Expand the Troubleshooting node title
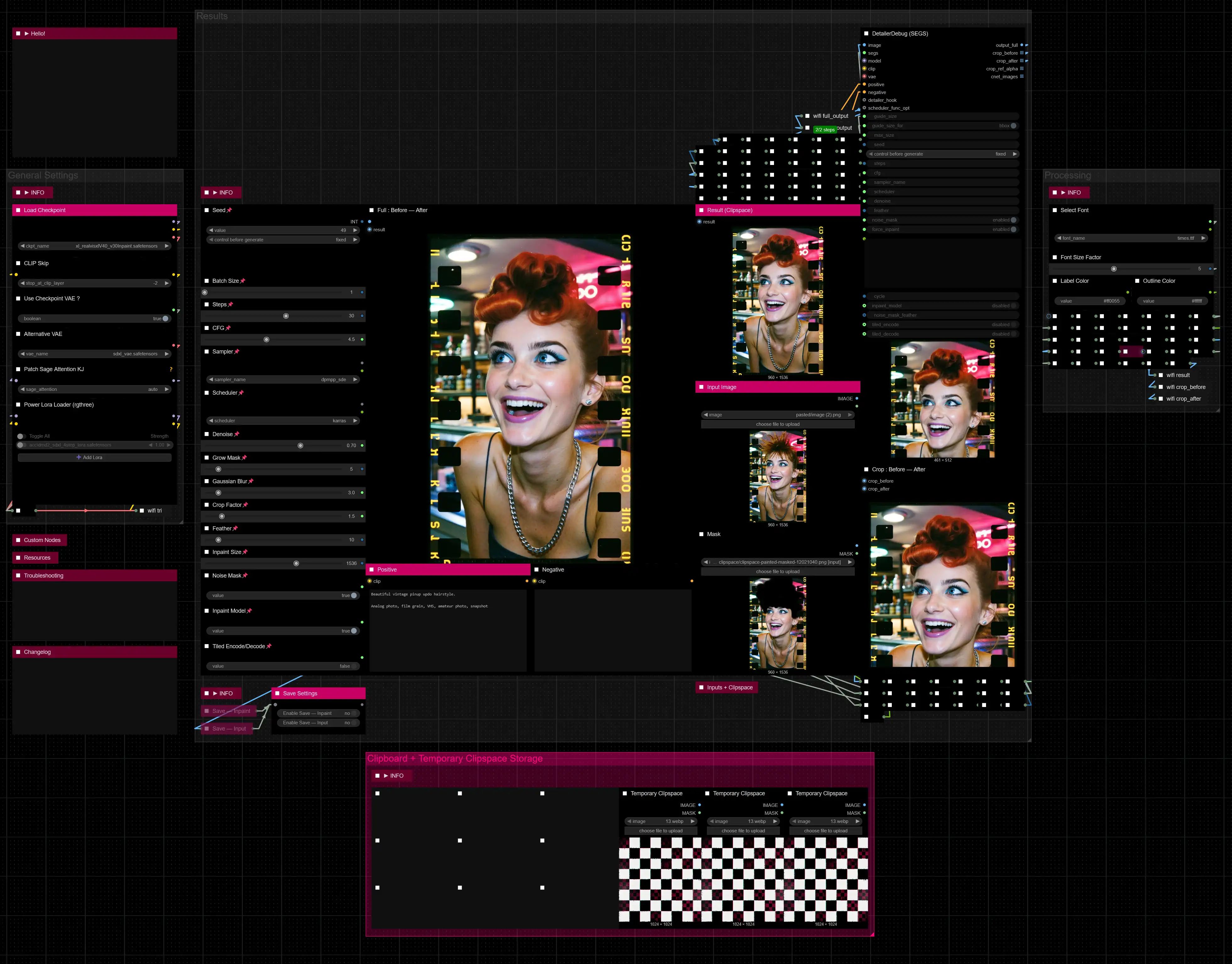Viewport: 1232px width, 964px height. pos(43,576)
